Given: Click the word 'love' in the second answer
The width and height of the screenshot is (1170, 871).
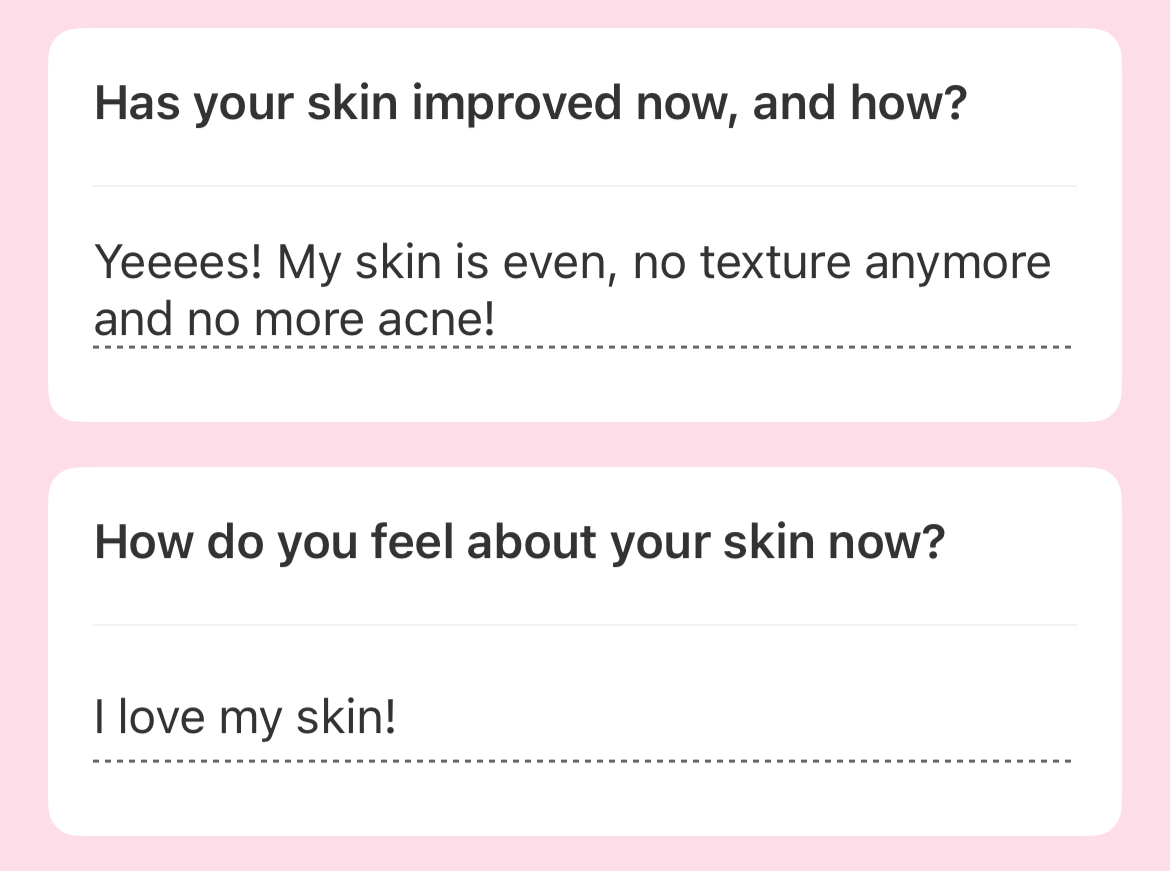Looking at the screenshot, I should [162, 717].
